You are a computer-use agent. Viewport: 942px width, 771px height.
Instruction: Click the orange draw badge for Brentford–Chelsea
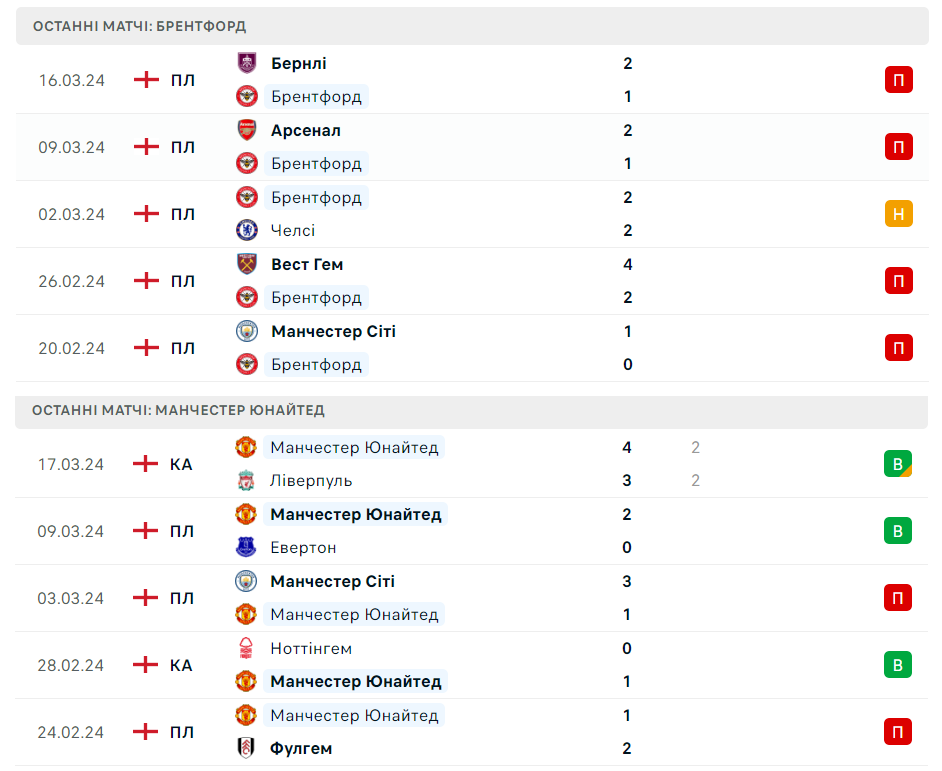tap(898, 214)
